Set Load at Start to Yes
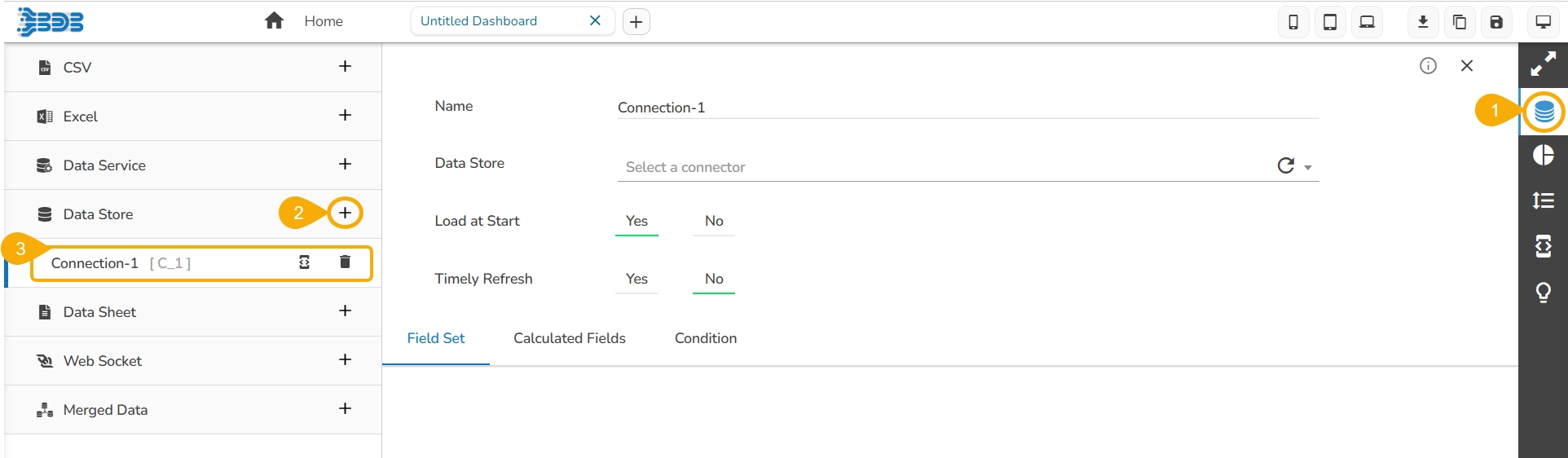The width and height of the screenshot is (1568, 458). point(636,221)
